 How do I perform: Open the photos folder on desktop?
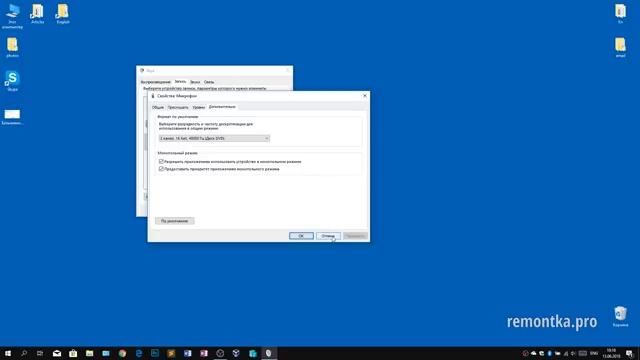12,47
